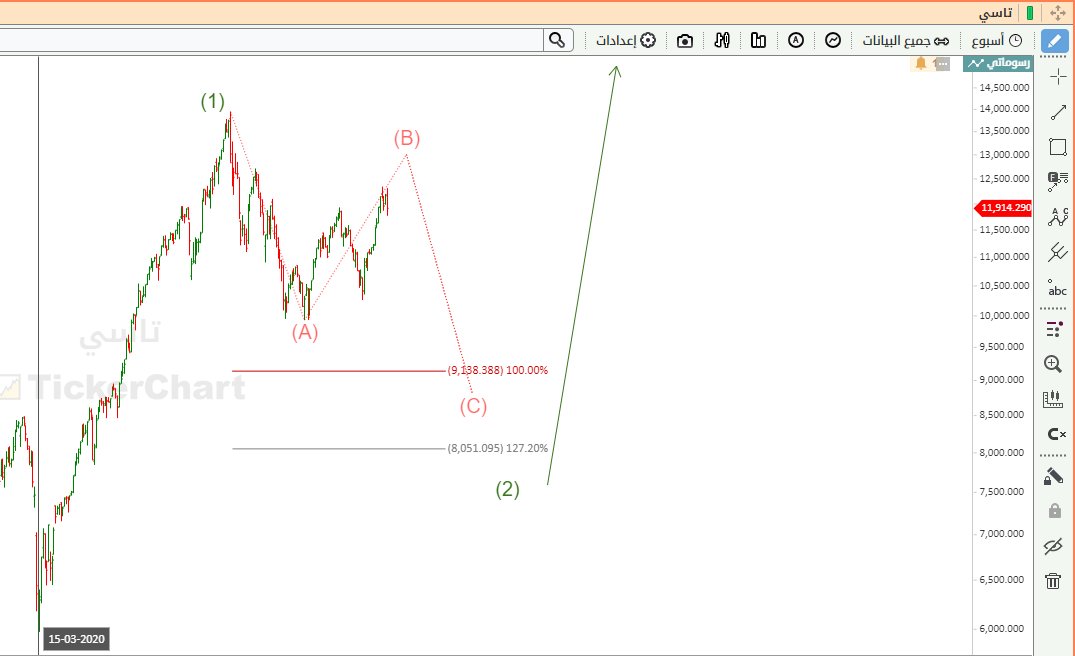
Task: Click the 15-03-2020 date marker
Action: (76, 639)
